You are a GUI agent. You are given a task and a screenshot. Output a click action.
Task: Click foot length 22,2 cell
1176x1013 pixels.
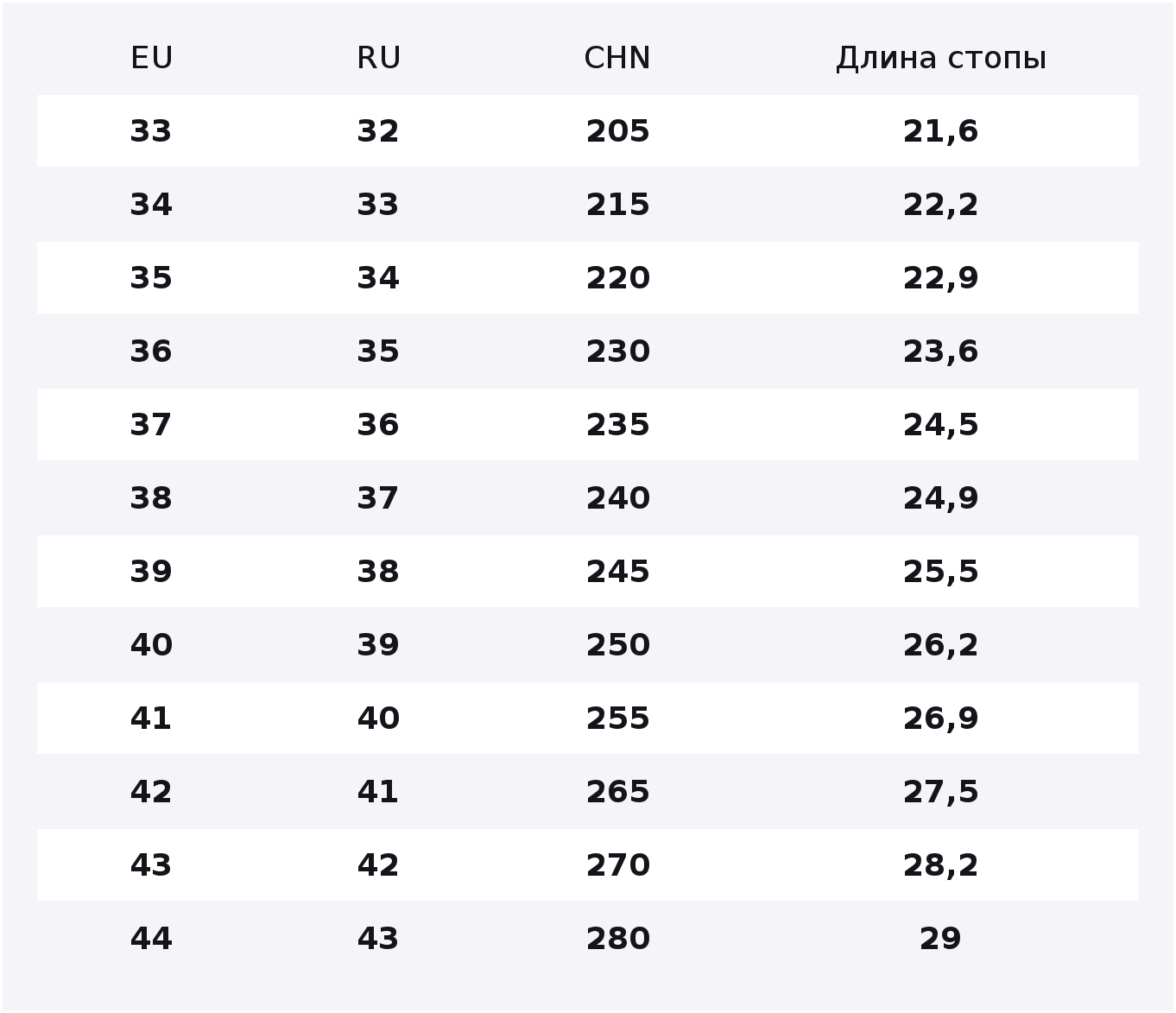point(941,205)
